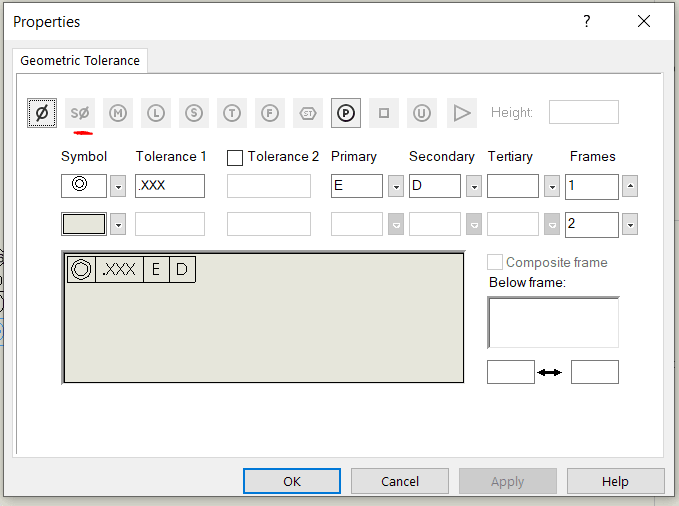Viewport: 679px width, 506px height.
Task: Click the second row Tolerance 2 field
Action: [269, 224]
